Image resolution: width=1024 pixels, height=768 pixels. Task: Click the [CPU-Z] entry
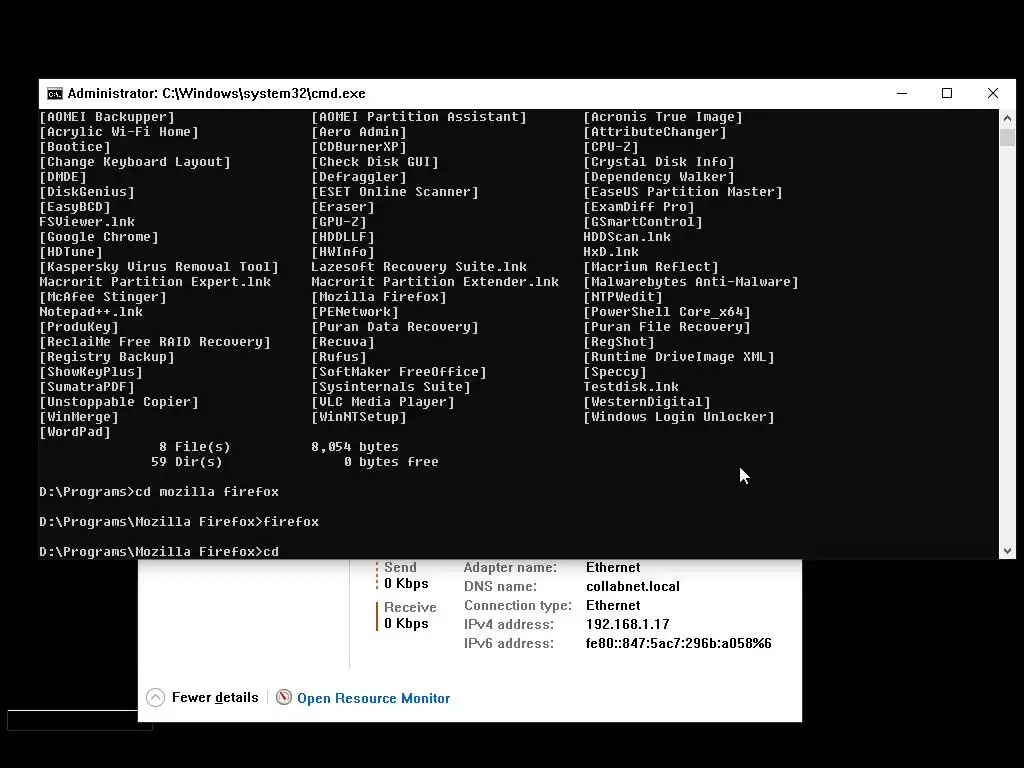point(611,147)
